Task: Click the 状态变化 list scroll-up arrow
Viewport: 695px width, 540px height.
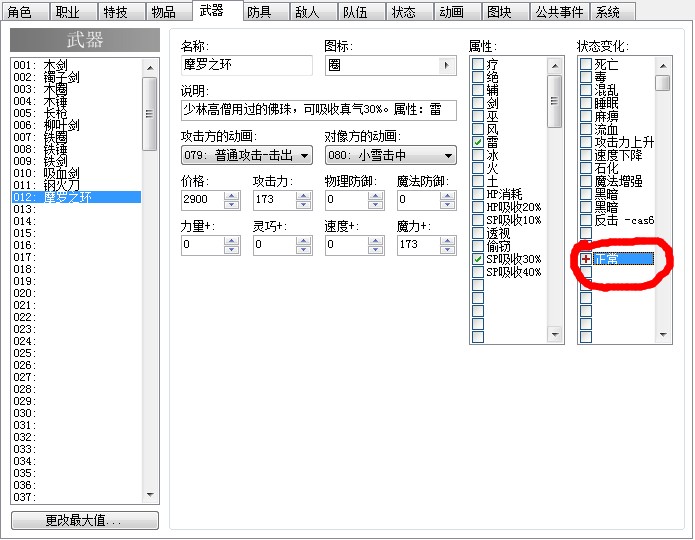Action: tap(663, 66)
